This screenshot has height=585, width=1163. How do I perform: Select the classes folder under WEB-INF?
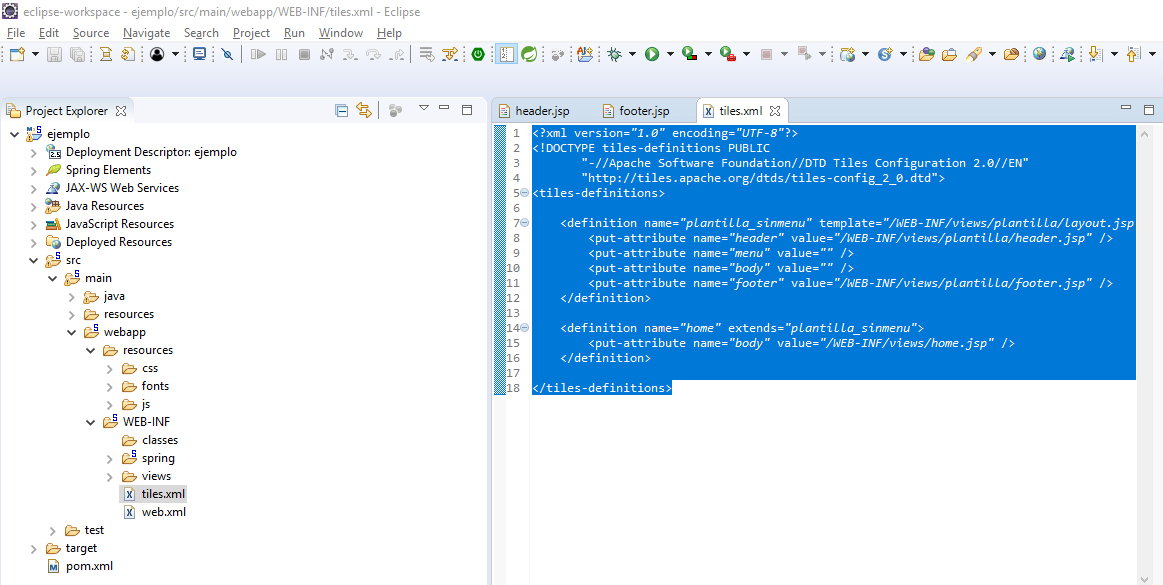coord(159,440)
